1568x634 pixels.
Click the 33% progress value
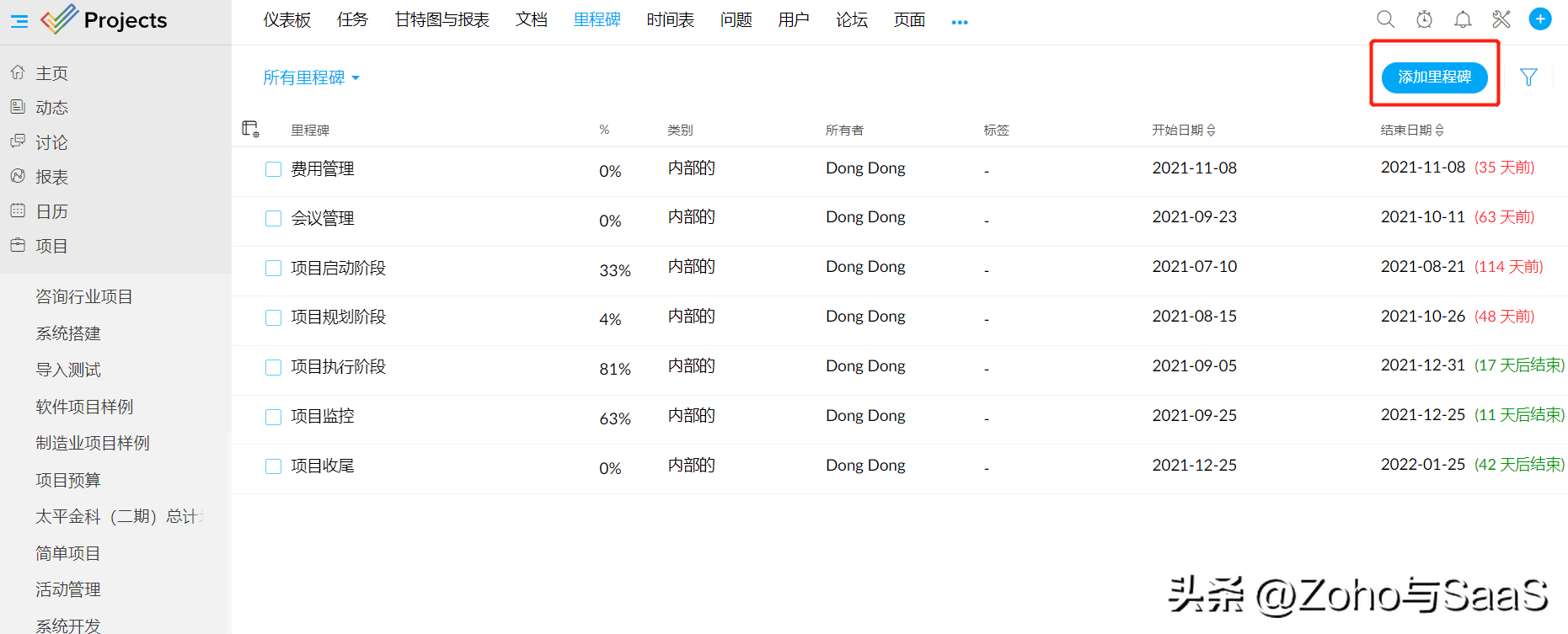click(x=615, y=270)
